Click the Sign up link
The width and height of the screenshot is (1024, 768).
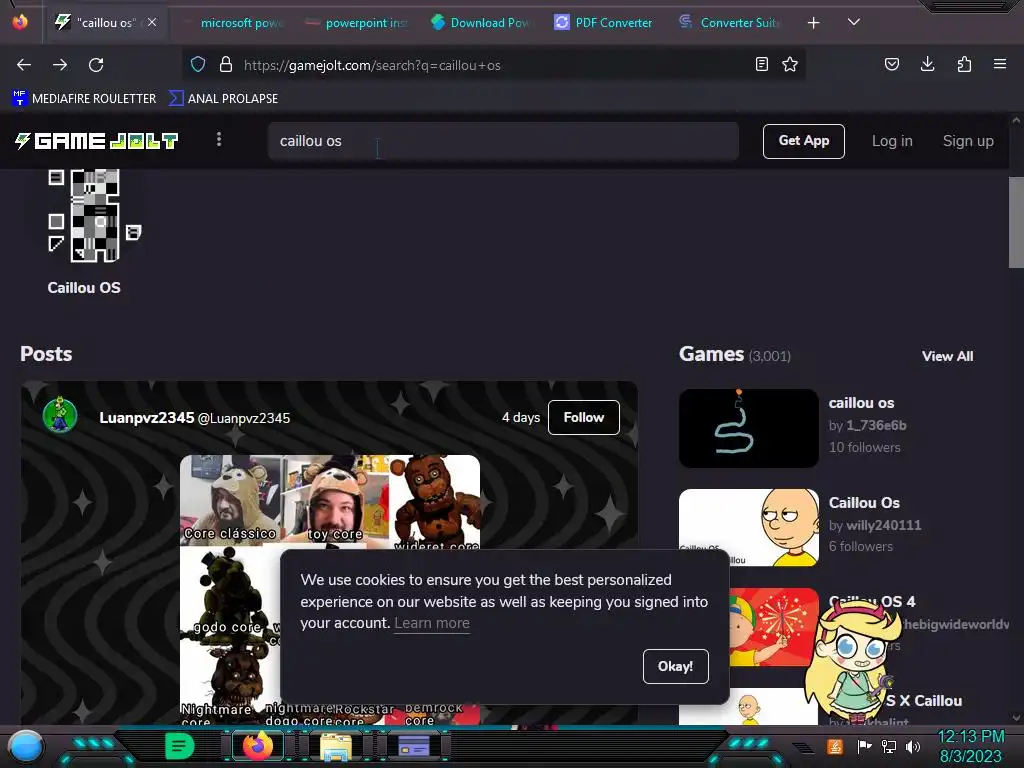click(x=968, y=141)
